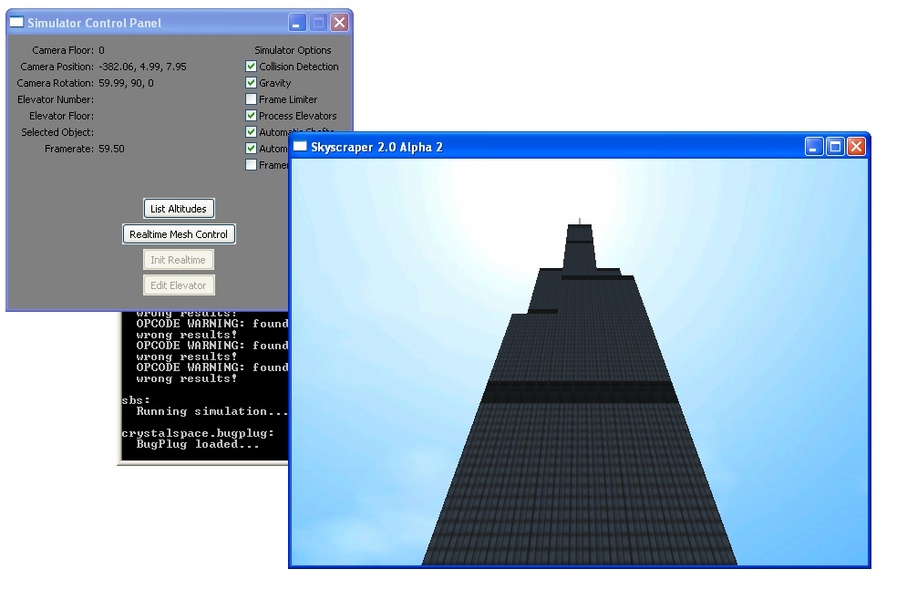Click the Skyscraper 2.0 Alpha 2 window icon
This screenshot has height=600, width=917.
coord(300,147)
